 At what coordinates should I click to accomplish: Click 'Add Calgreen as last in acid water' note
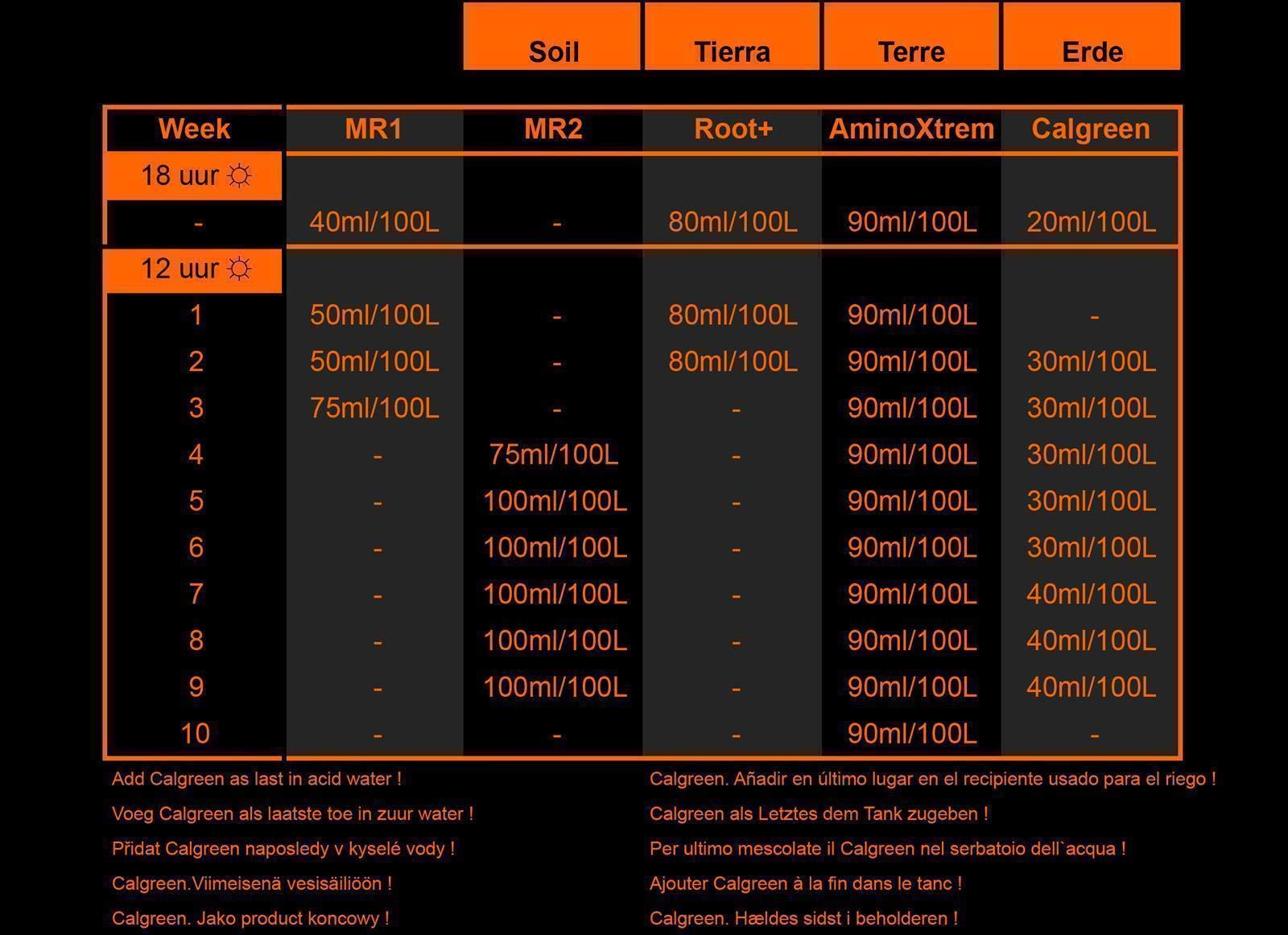point(256,779)
